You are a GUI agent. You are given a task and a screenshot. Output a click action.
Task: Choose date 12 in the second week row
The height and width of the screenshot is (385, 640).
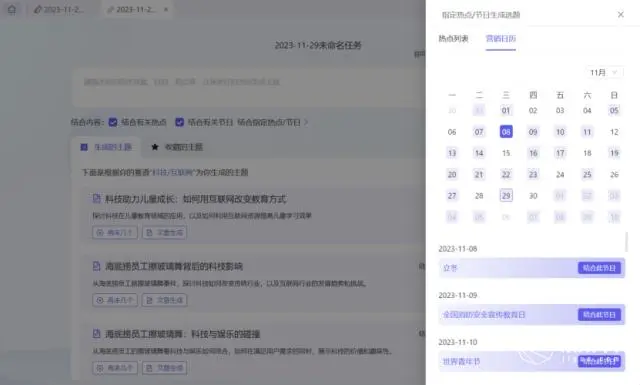614,132
